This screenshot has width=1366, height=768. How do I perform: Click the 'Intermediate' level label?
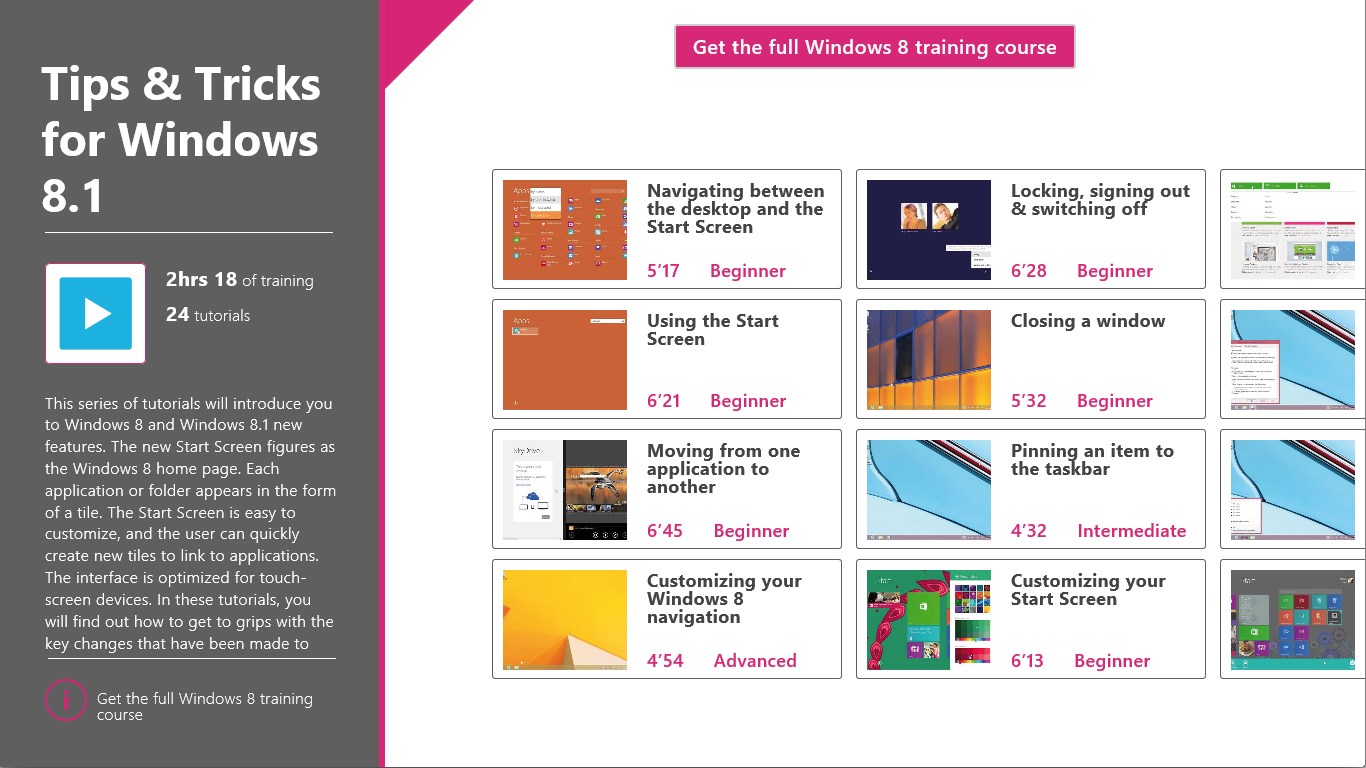pyautogui.click(x=1132, y=531)
